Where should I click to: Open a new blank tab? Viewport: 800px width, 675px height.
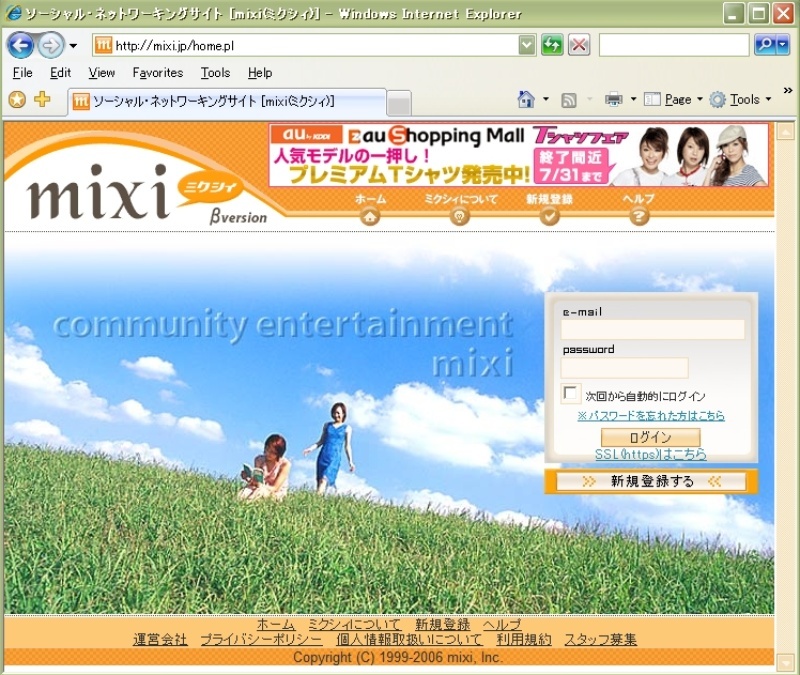[399, 104]
